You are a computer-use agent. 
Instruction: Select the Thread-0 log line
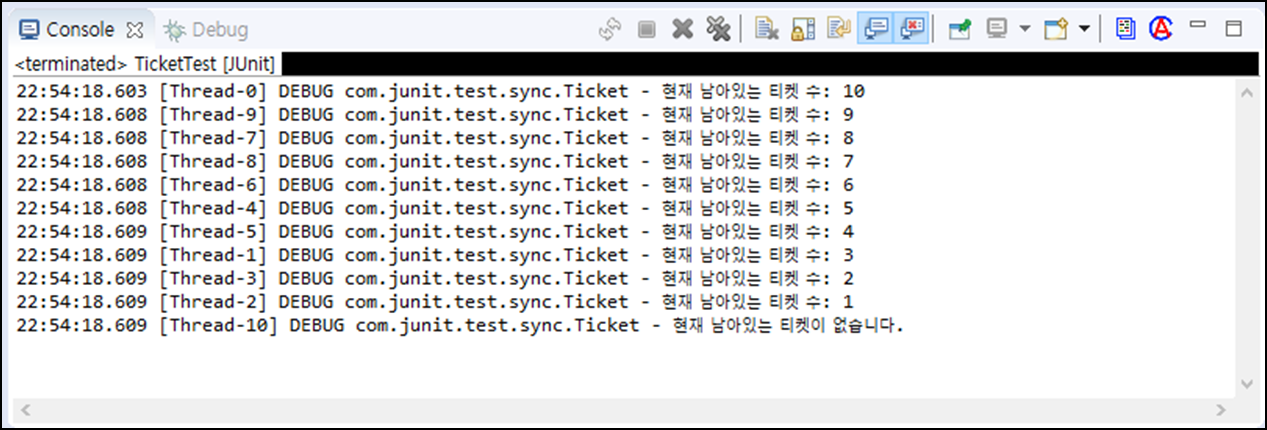coord(441,91)
